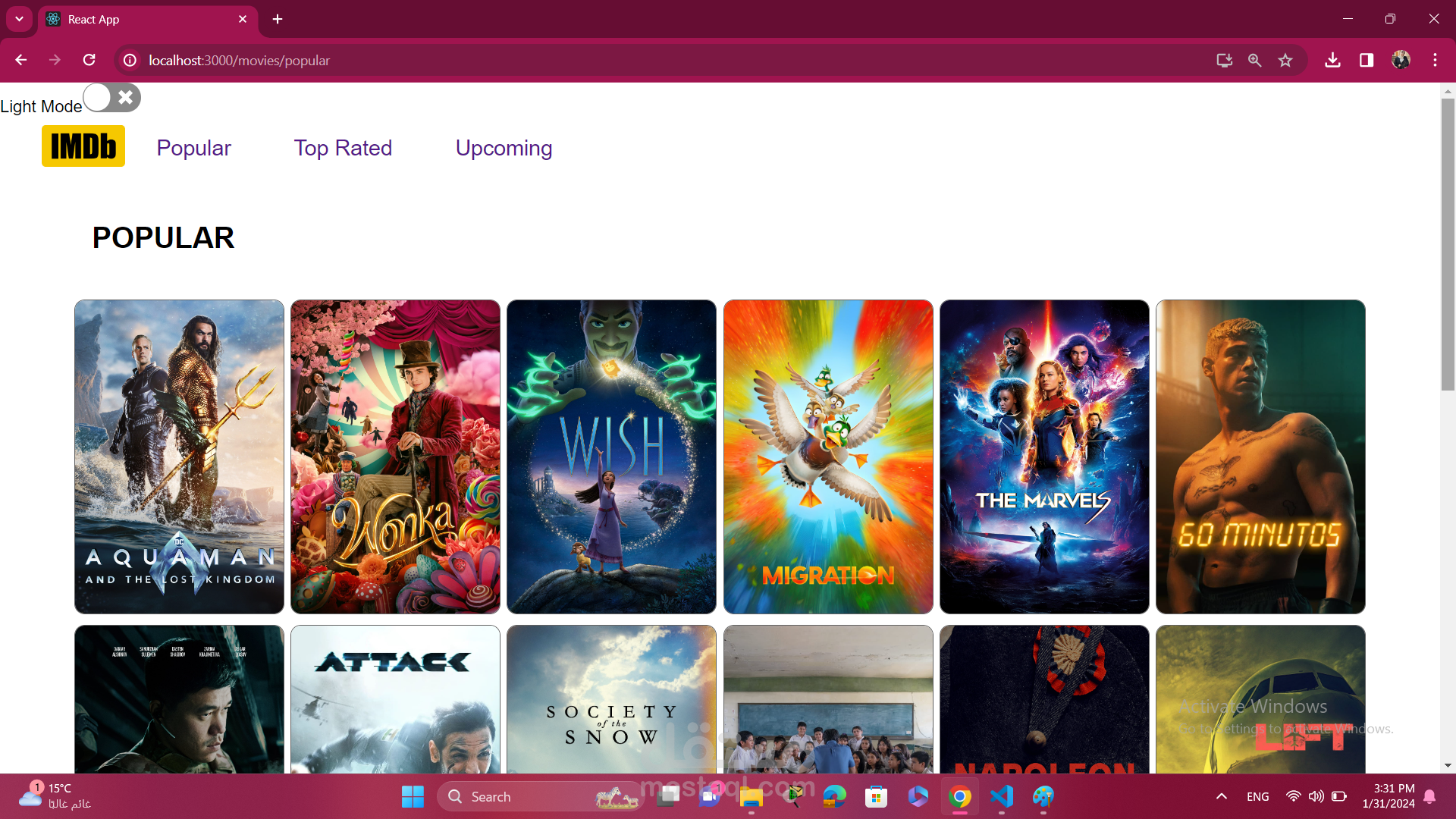Click the page vertical scrollbar thumb
Image resolution: width=1456 pixels, height=819 pixels.
[x=1448, y=244]
